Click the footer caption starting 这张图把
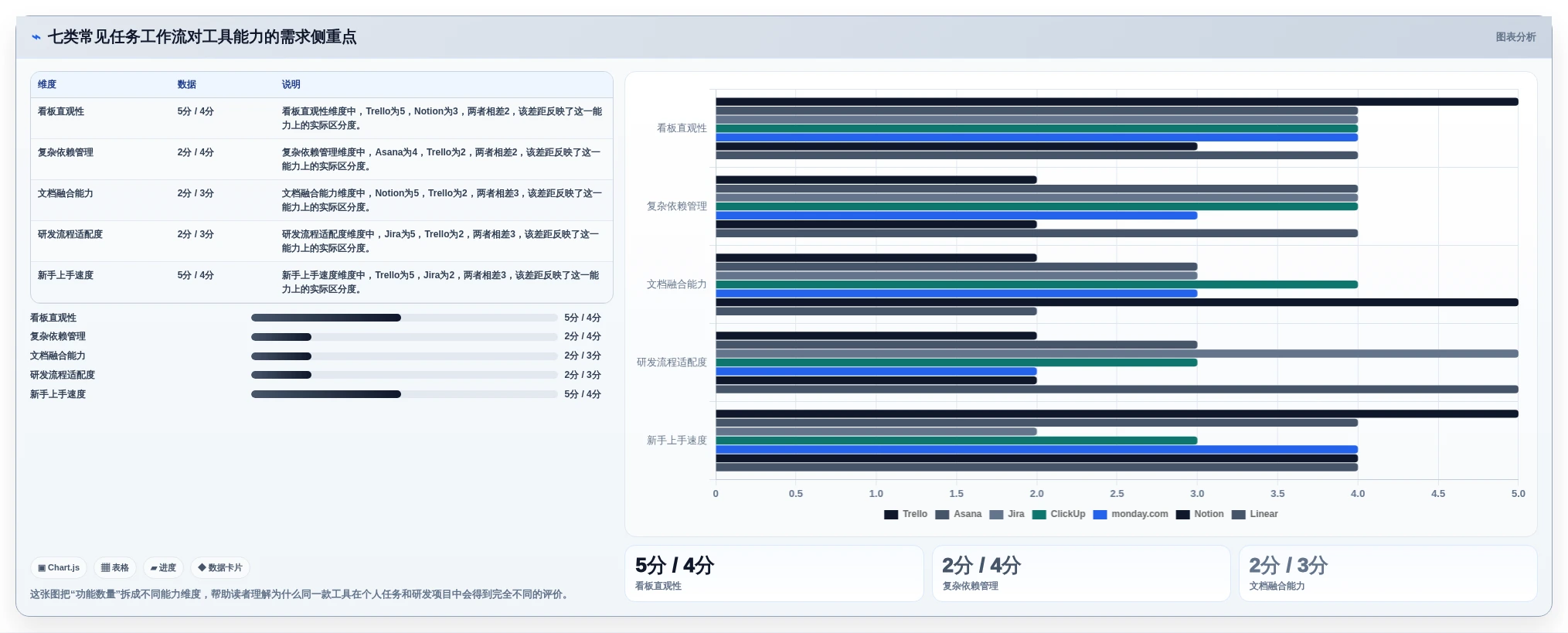The height and width of the screenshot is (633, 1568). point(301,594)
